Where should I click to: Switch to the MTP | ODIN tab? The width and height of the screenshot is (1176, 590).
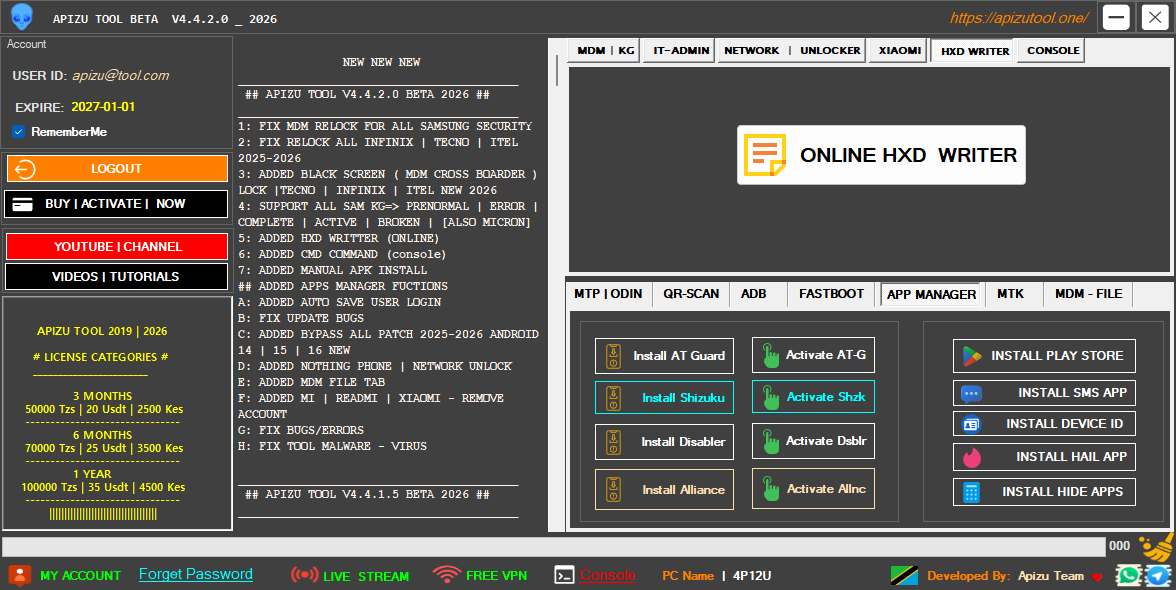click(x=608, y=294)
